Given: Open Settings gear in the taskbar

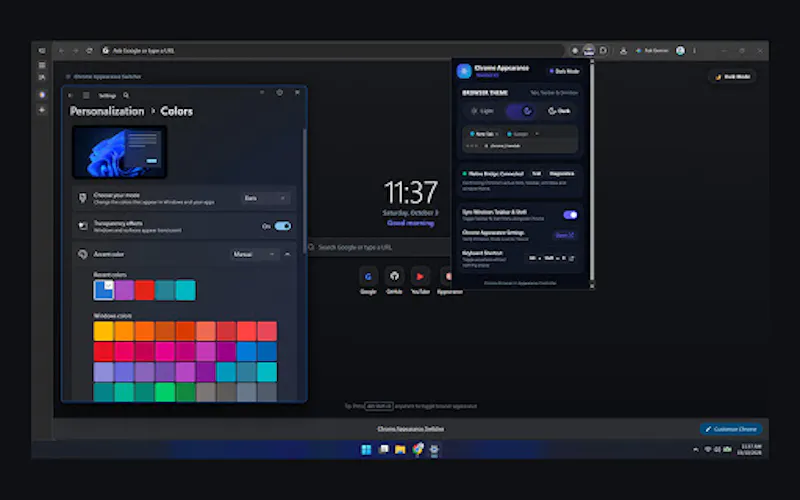Looking at the screenshot, I should click(434, 449).
